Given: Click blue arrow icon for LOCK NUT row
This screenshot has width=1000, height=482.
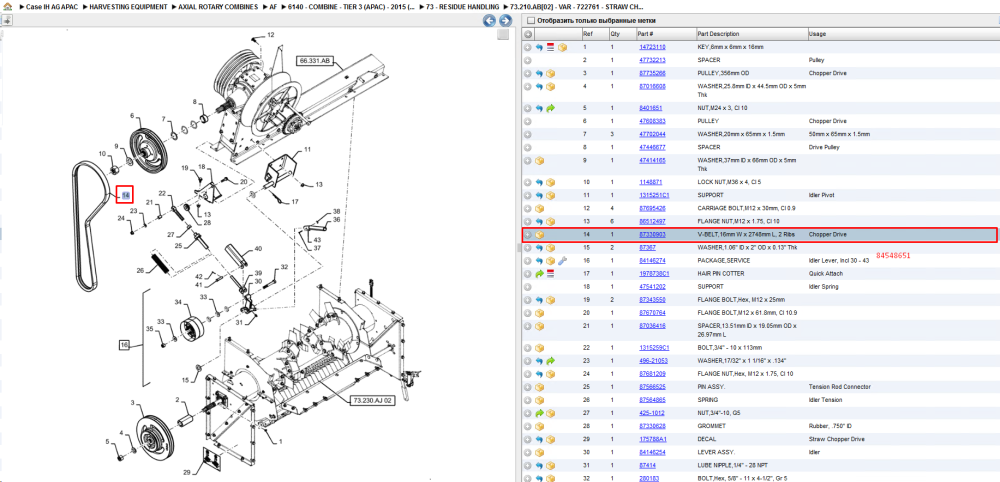Looking at the screenshot, I should pos(540,182).
